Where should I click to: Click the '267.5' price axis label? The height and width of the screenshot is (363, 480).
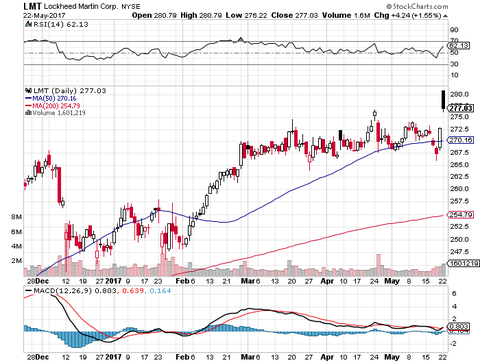(459, 153)
